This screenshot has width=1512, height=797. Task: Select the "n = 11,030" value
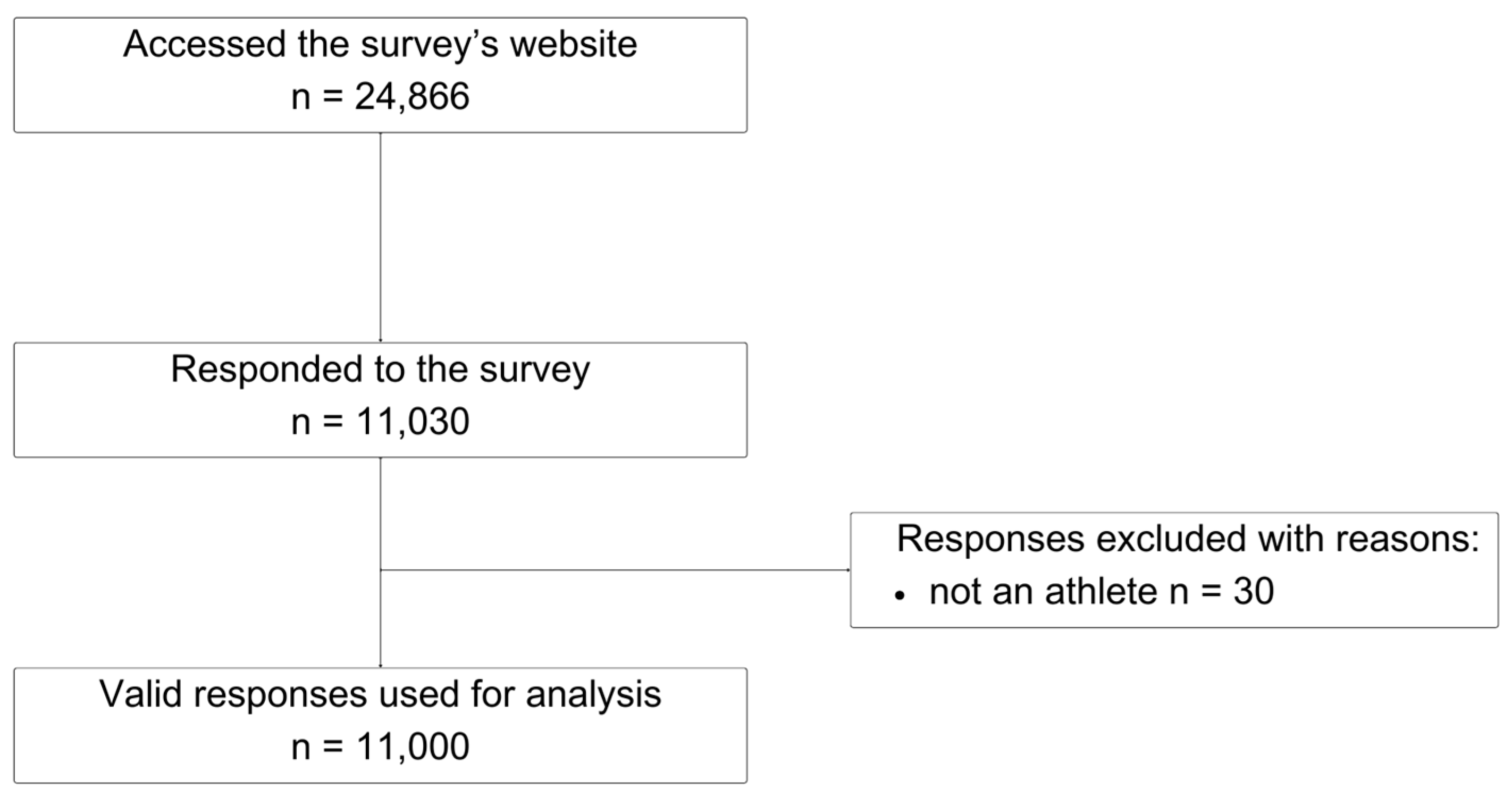[380, 422]
